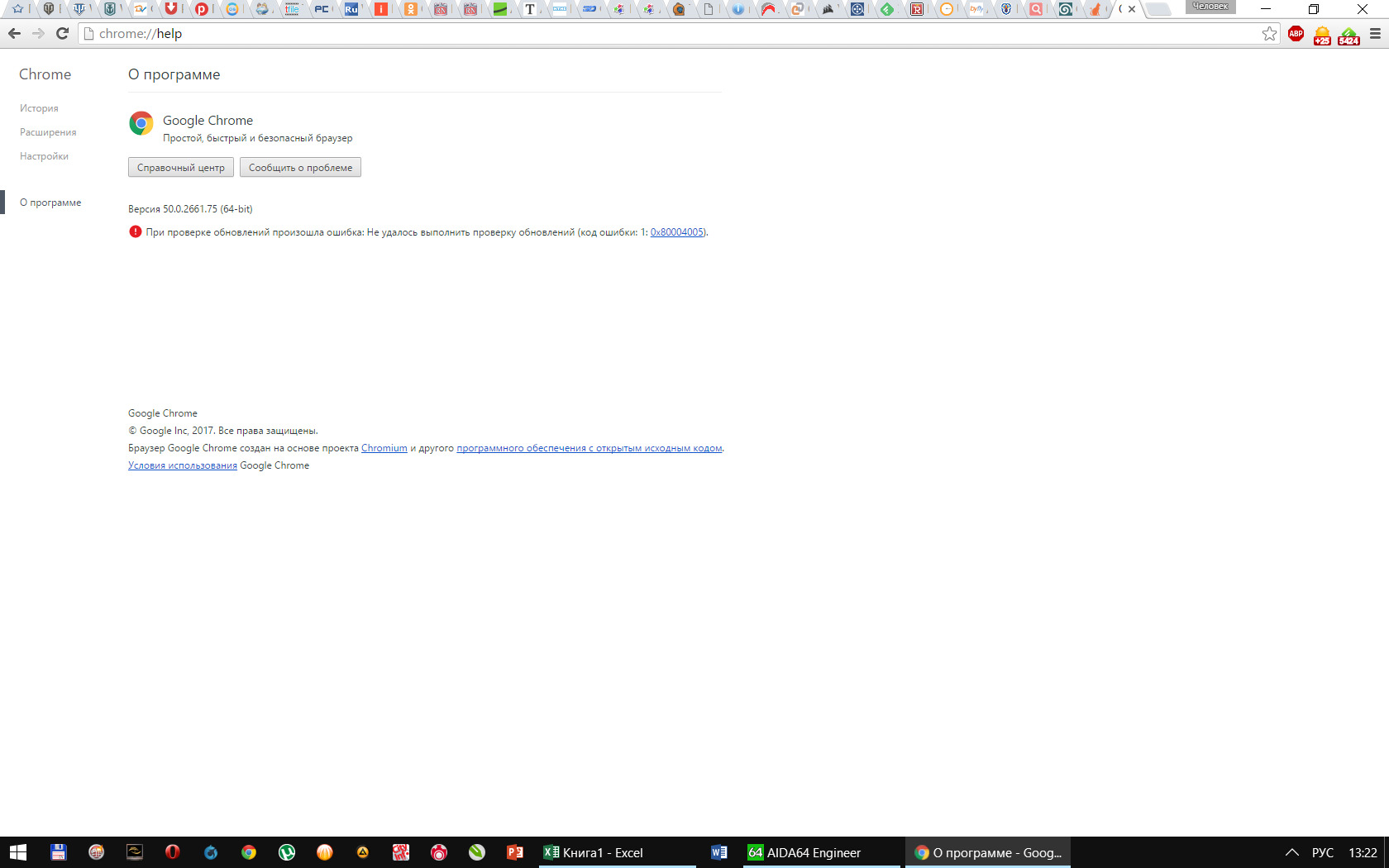Open the red round camera-like taskbar icon

coord(438,852)
